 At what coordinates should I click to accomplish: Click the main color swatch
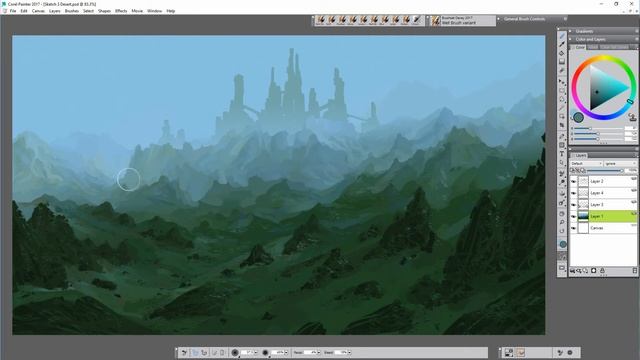tap(578, 118)
